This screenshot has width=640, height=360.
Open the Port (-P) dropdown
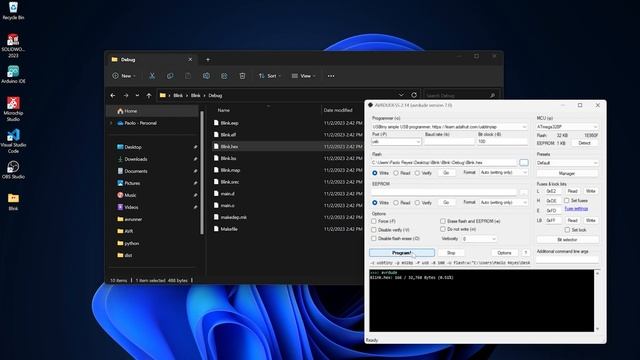(x=396, y=142)
